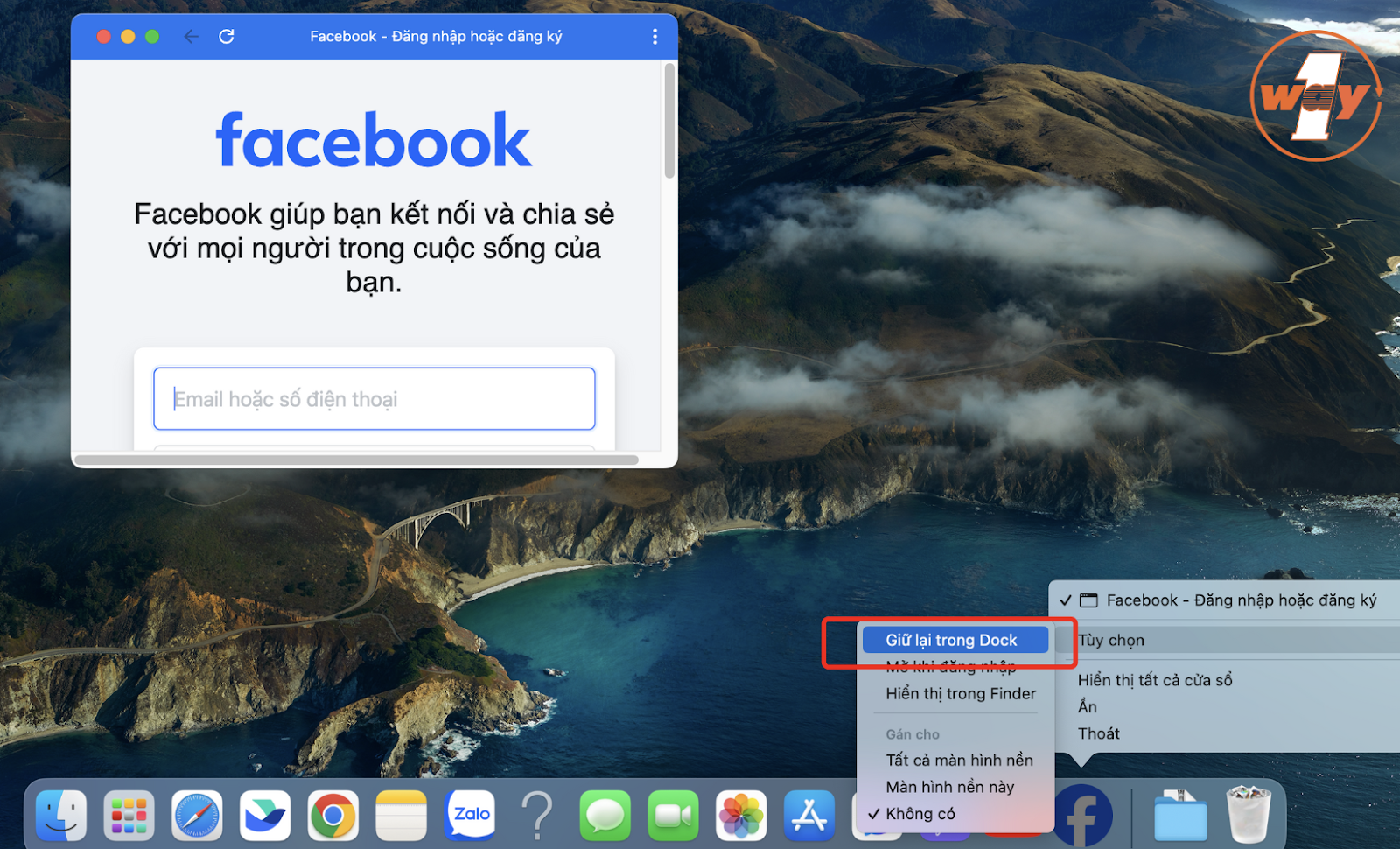This screenshot has width=1400, height=849.
Task: Assign to 'Màn hình nền này'
Action: 955,787
